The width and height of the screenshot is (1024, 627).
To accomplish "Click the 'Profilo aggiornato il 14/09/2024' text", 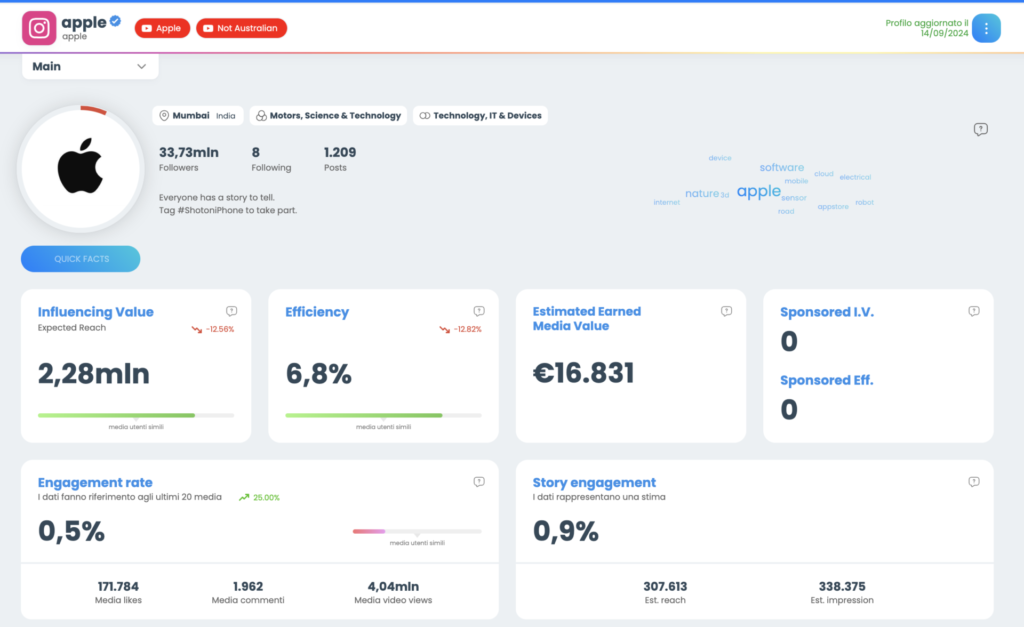I will pos(927,28).
